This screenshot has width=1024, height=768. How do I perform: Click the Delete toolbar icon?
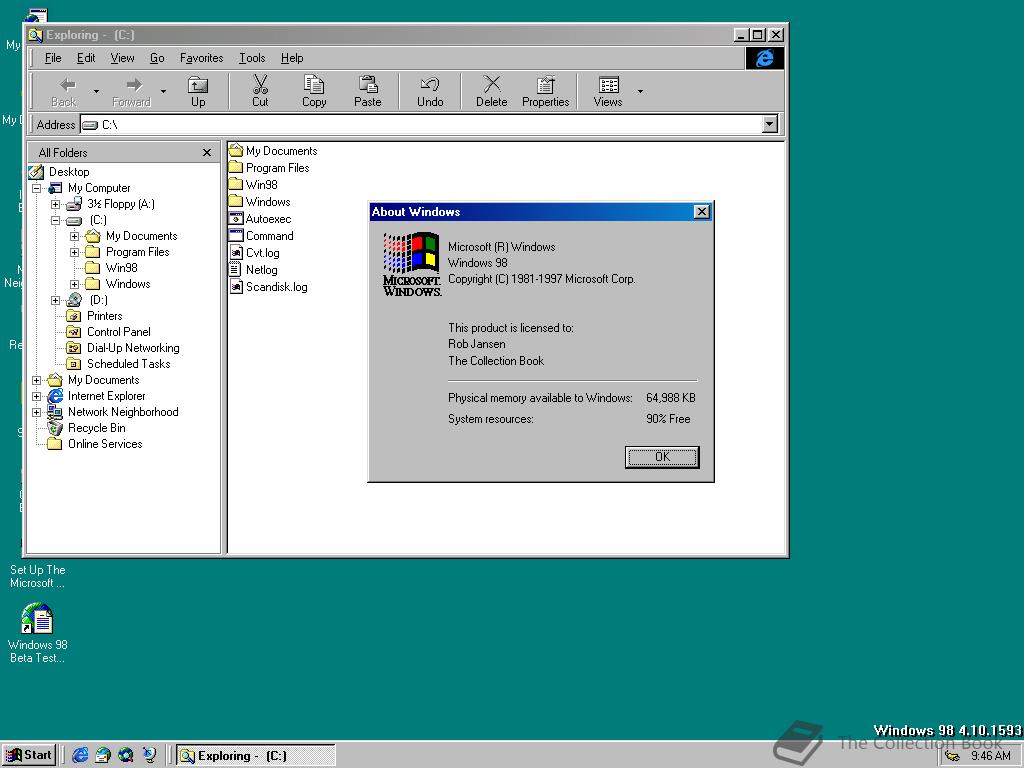point(491,90)
